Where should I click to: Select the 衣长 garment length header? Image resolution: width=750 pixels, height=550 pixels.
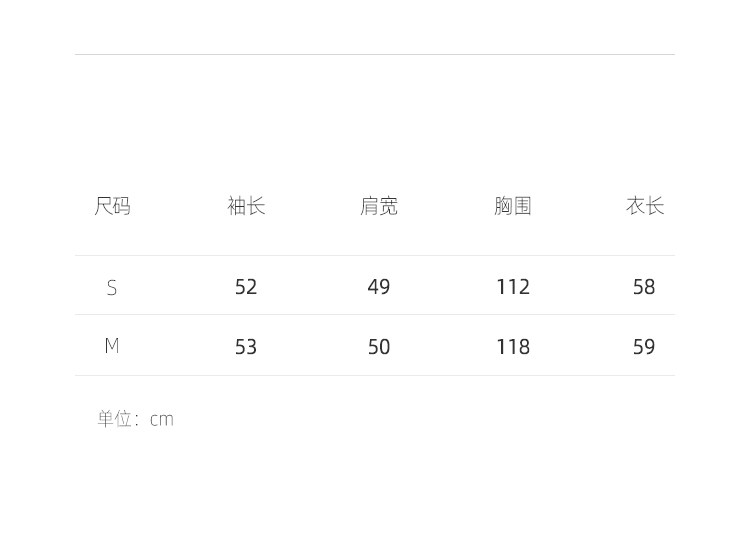[x=645, y=206]
